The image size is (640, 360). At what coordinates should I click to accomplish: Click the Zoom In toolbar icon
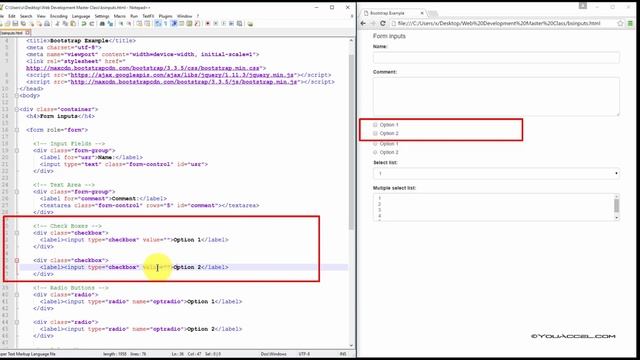click(121, 24)
